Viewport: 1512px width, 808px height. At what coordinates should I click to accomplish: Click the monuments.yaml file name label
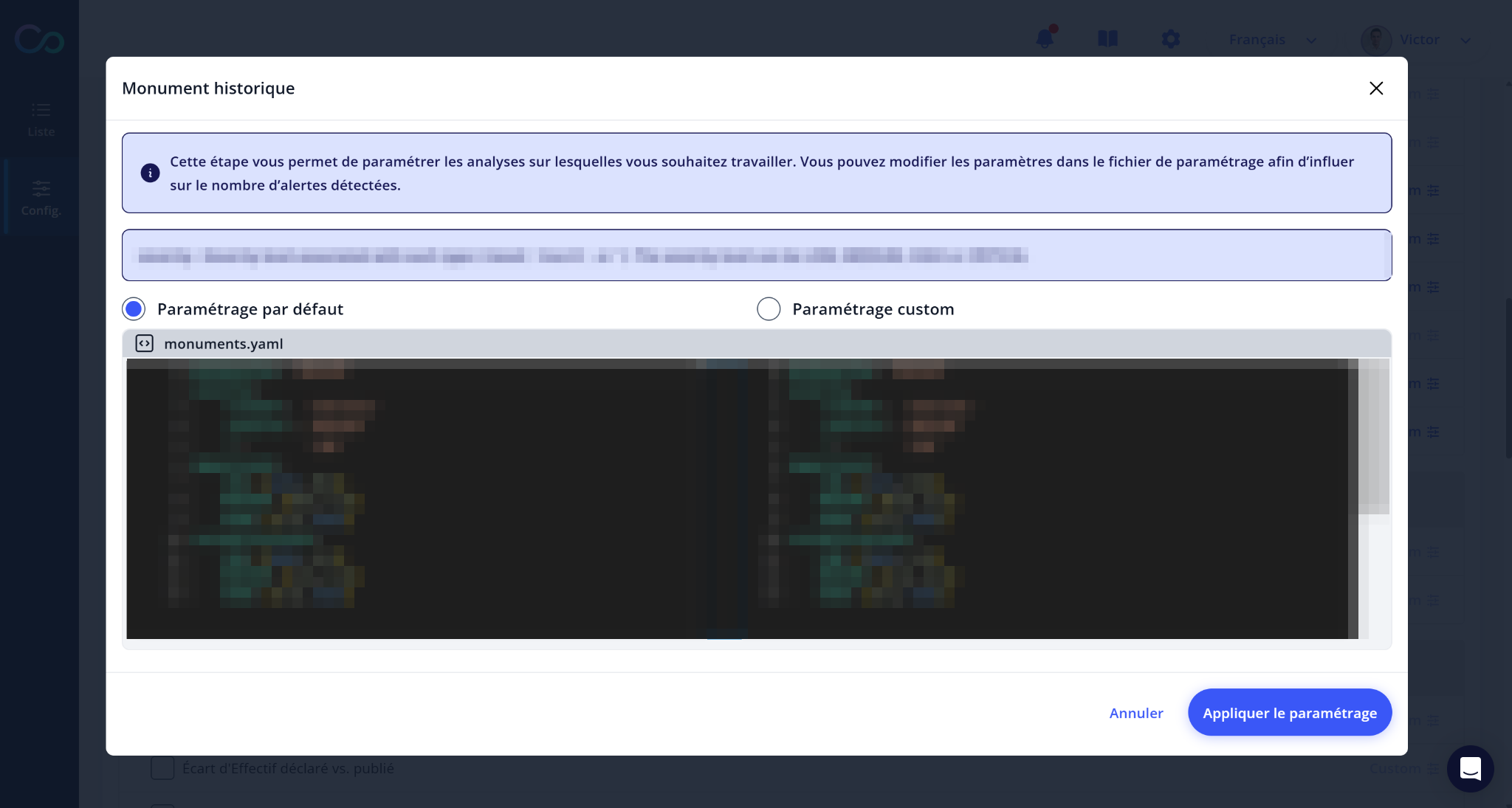pos(223,344)
